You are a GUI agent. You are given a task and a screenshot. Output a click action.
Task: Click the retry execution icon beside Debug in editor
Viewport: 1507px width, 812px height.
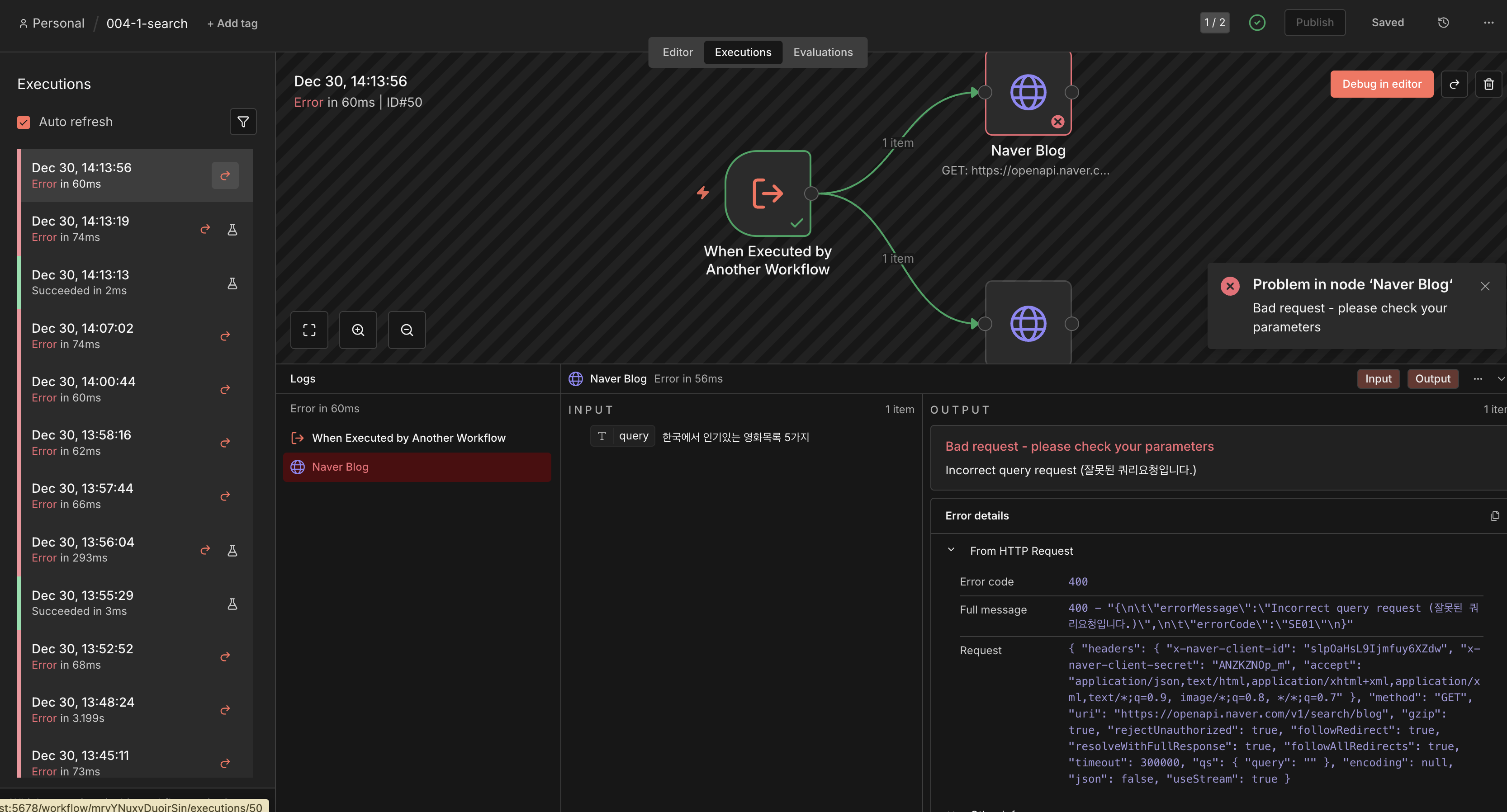click(x=1454, y=84)
